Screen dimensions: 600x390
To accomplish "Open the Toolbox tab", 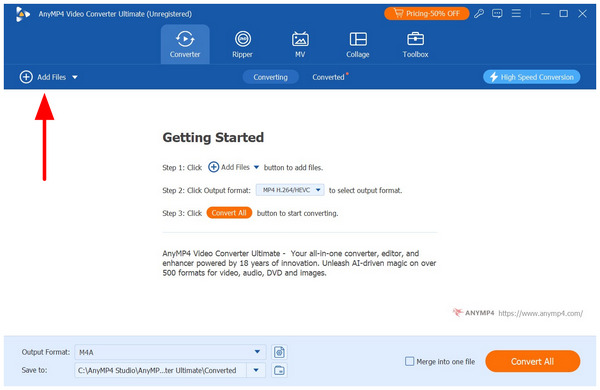I will tap(415, 44).
